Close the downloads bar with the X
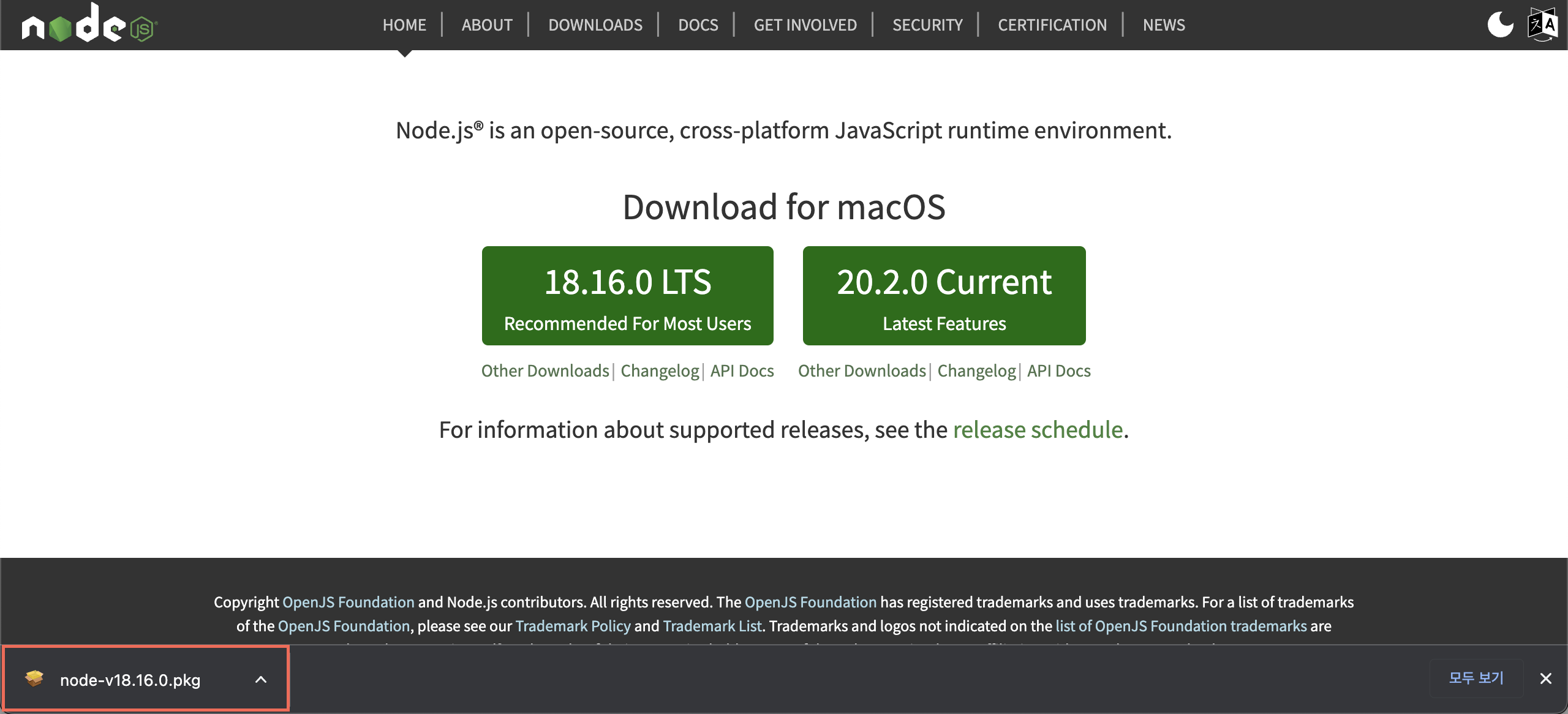 point(1545,678)
